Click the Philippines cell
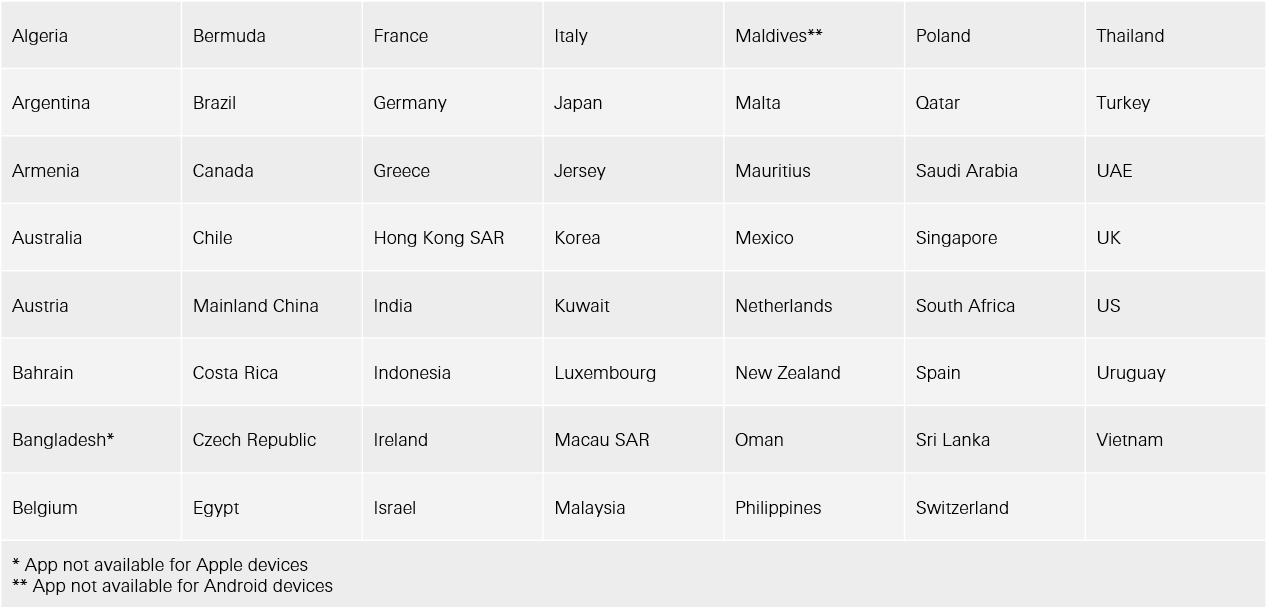The height and width of the screenshot is (607, 1266). click(777, 508)
